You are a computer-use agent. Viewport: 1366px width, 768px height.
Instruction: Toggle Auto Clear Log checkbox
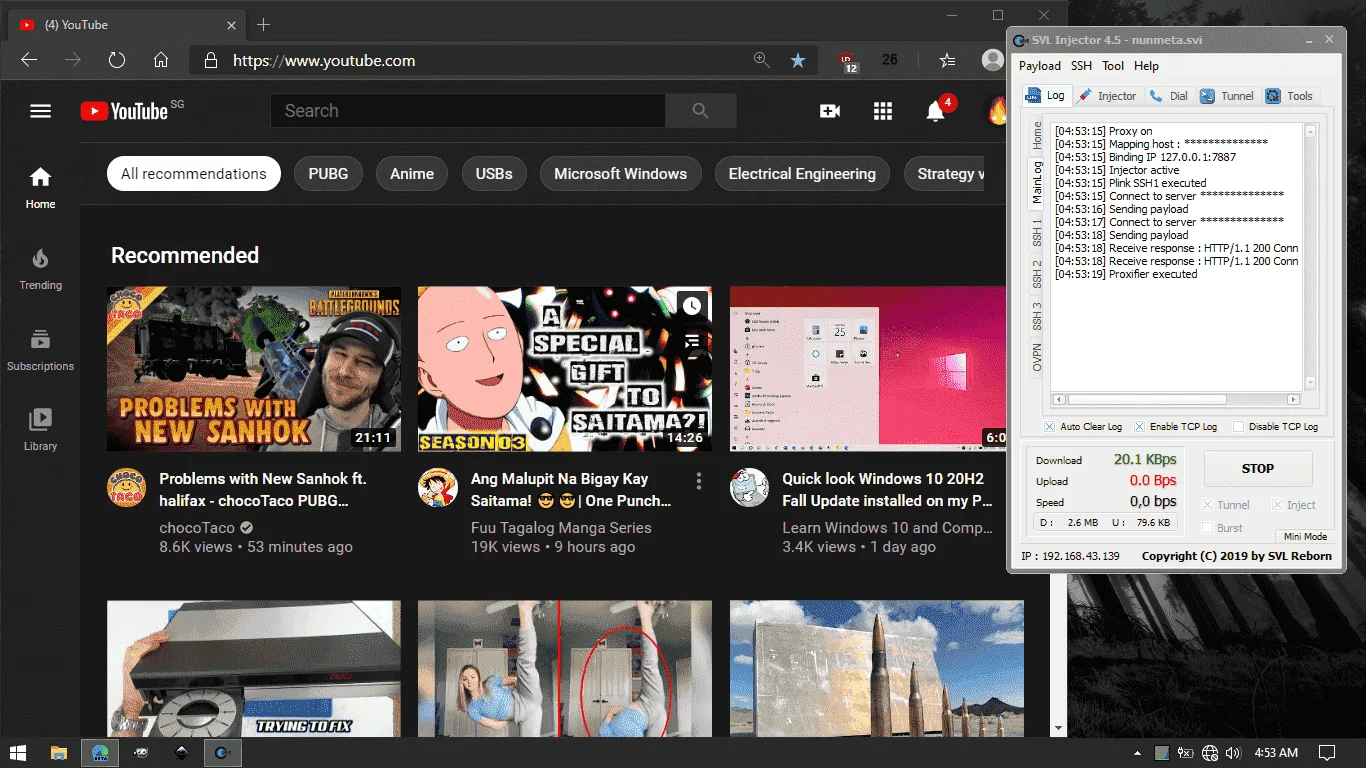tap(1050, 427)
